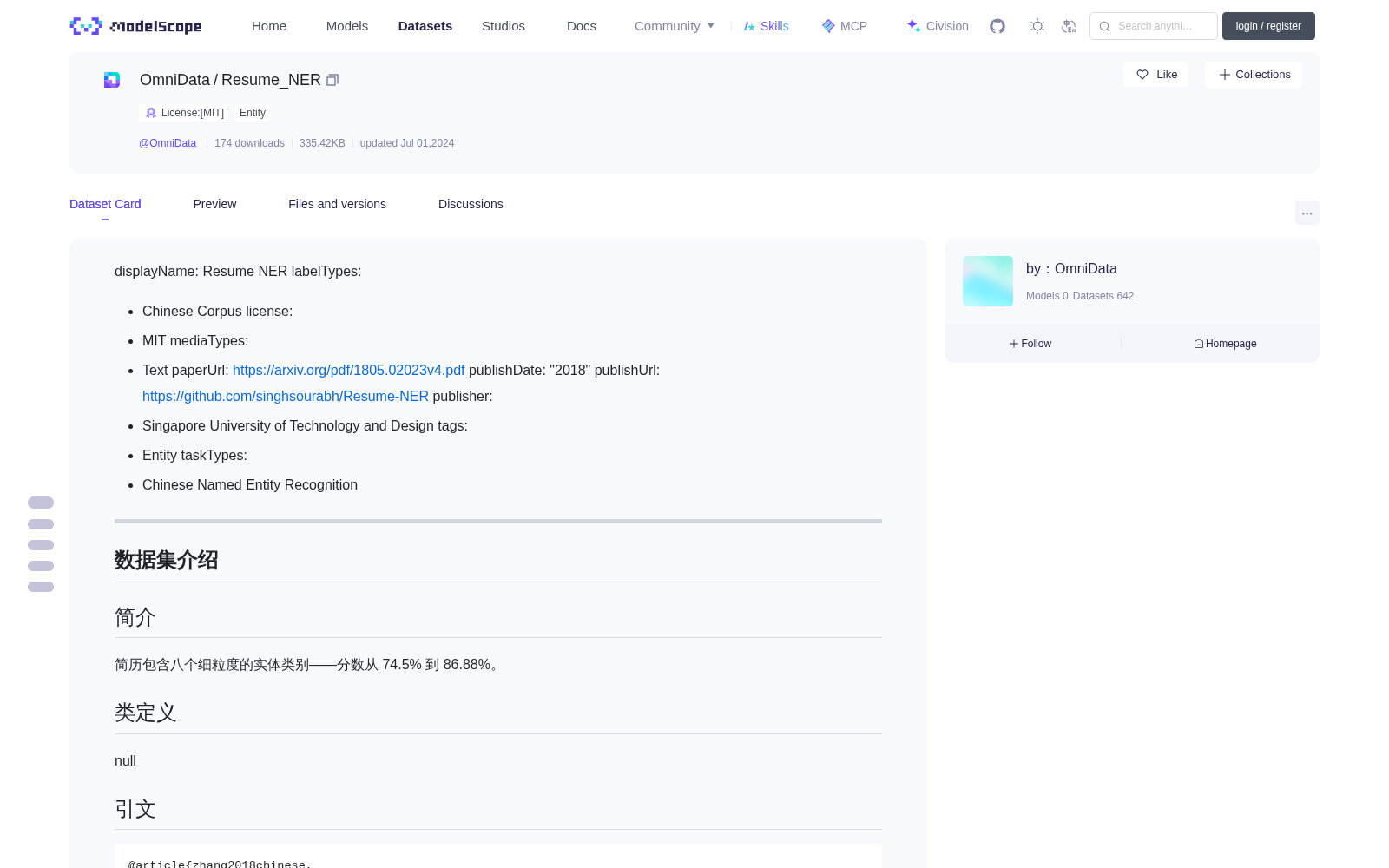
Task: Click the publisher name "by：OmniData"
Action: click(x=1071, y=269)
